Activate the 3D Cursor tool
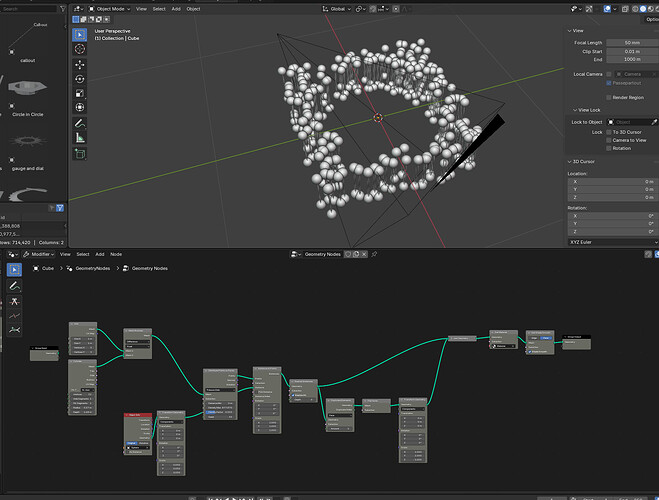Image resolution: width=659 pixels, height=500 pixels. point(79,49)
